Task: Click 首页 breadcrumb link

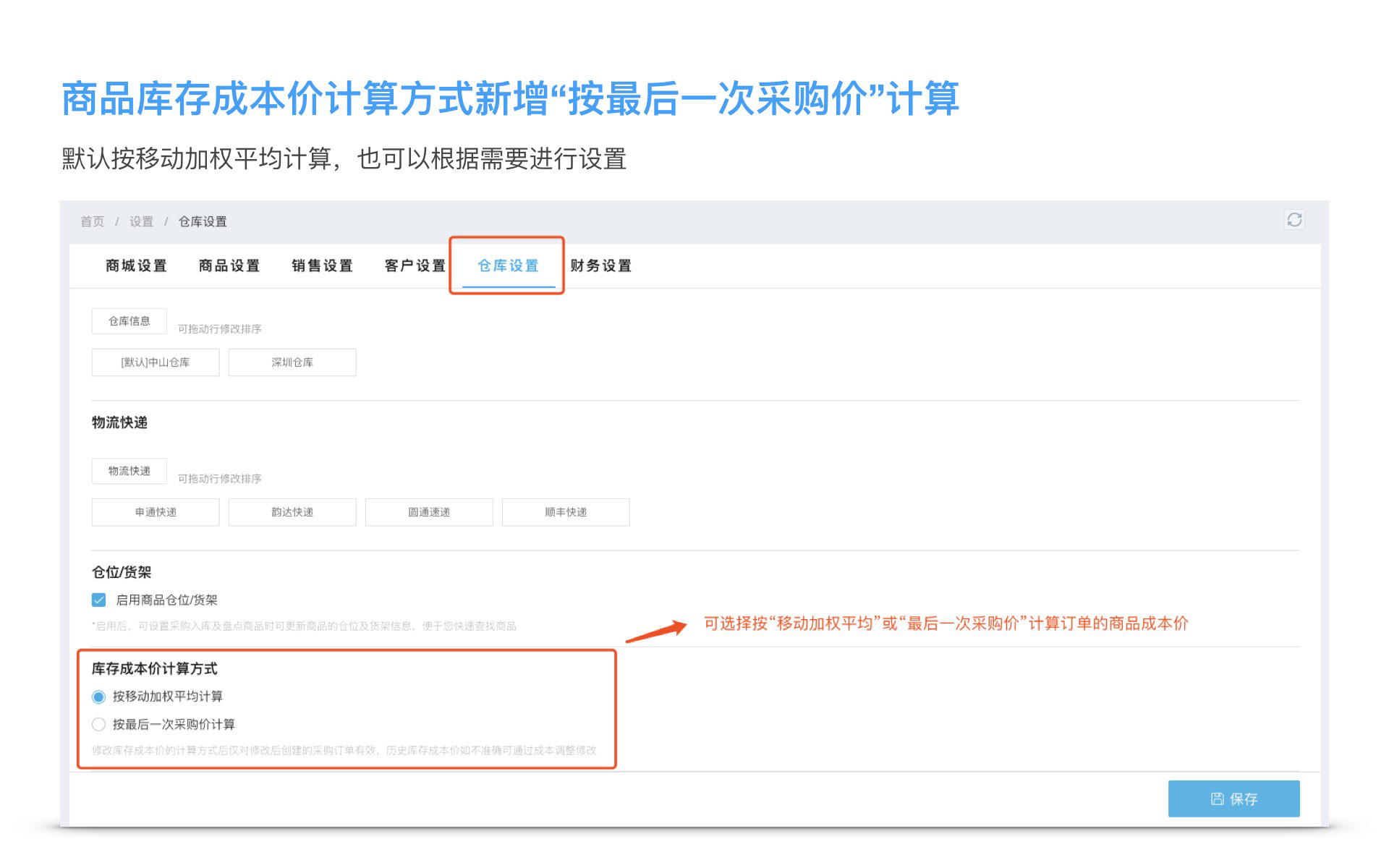Action: [x=92, y=221]
